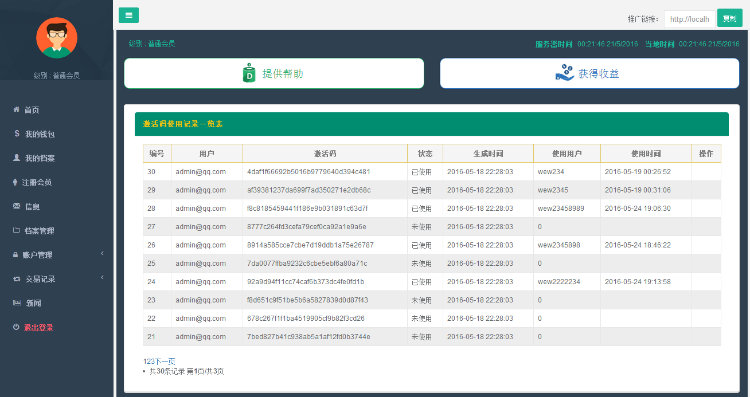Go to page 1 in pagination

[145, 362]
